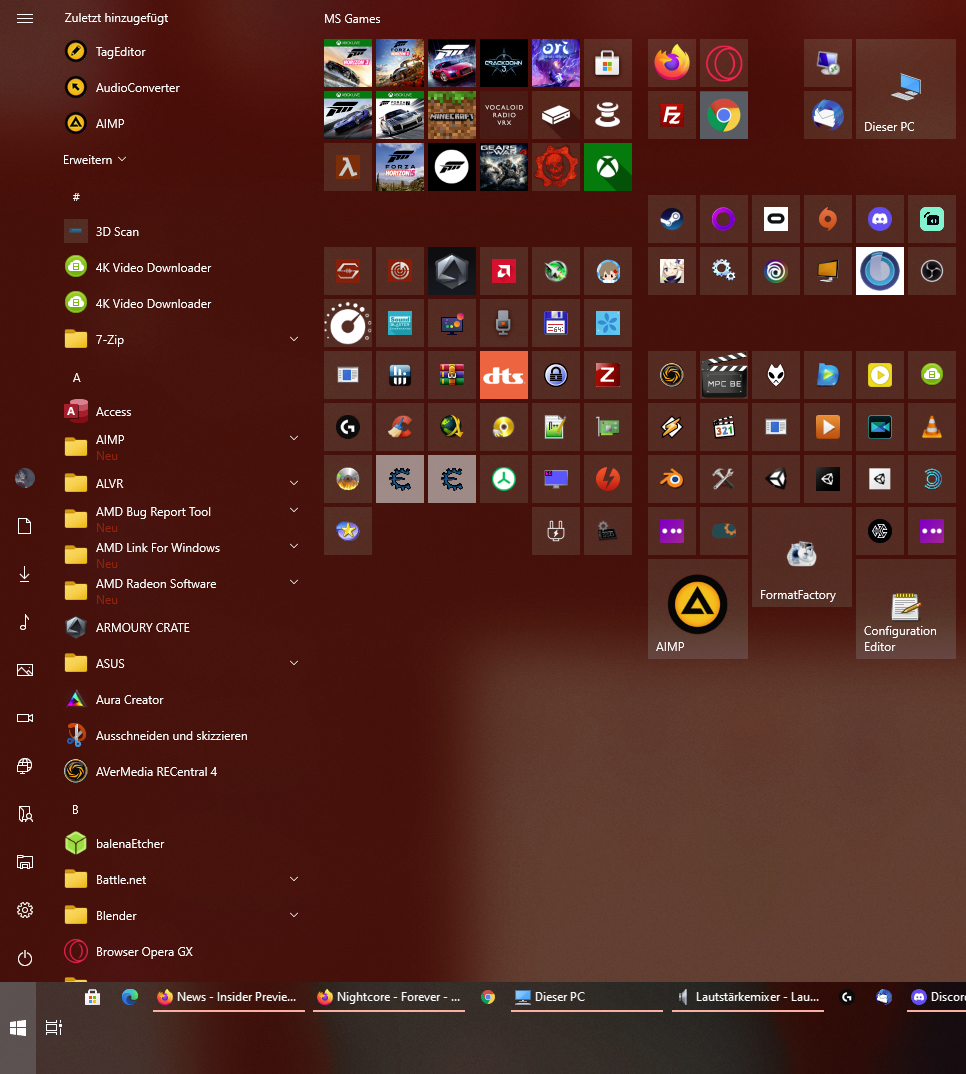Open the orange DTS tile
Viewport: 966px width, 1074px height.
point(504,375)
